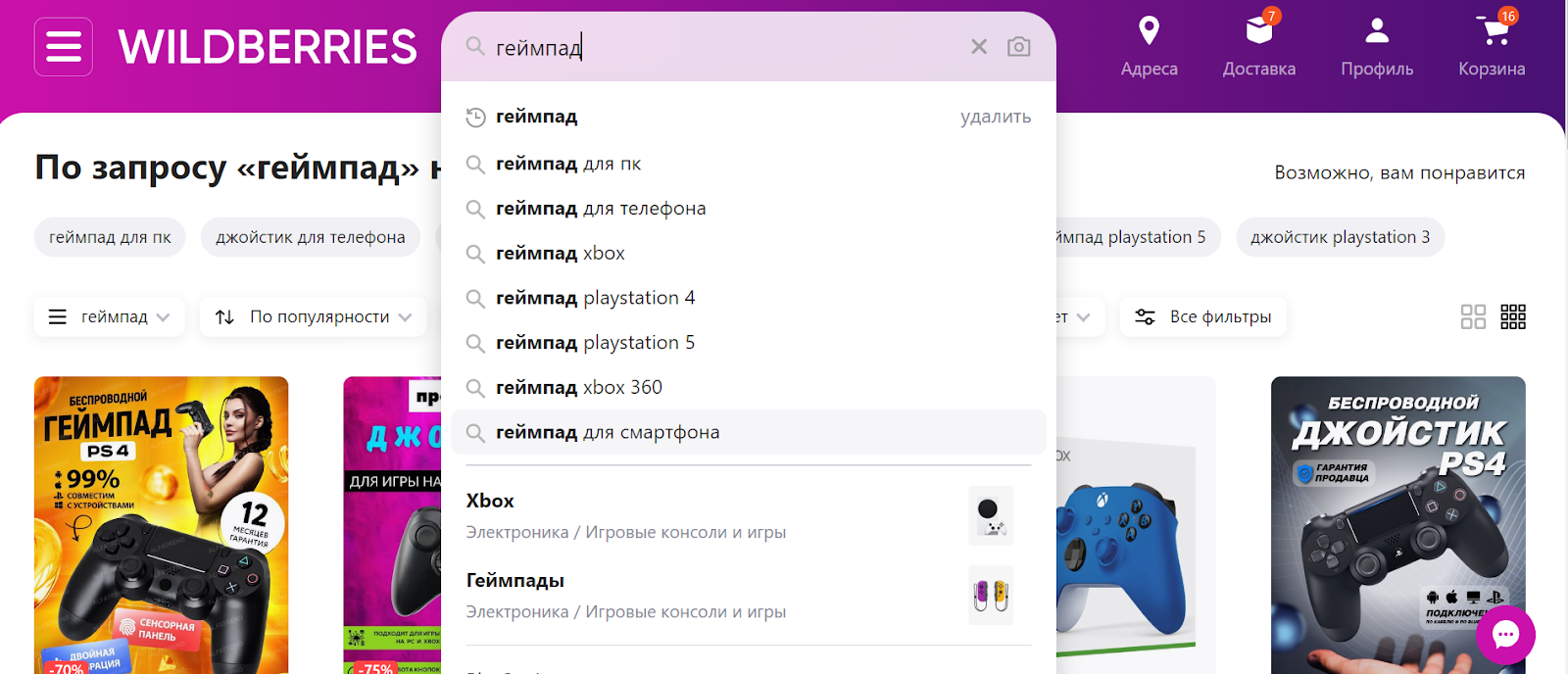Choose suggestion геймпад xbox
The width and height of the screenshot is (1568, 674).
[749, 253]
